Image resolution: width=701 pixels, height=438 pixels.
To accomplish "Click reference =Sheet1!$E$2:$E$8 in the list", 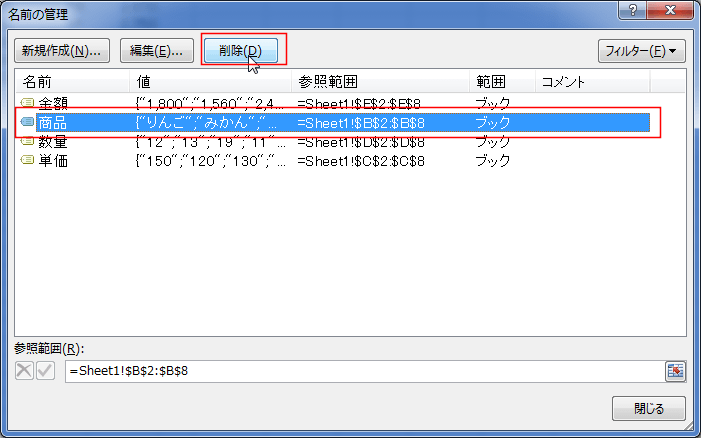I will pos(359,104).
